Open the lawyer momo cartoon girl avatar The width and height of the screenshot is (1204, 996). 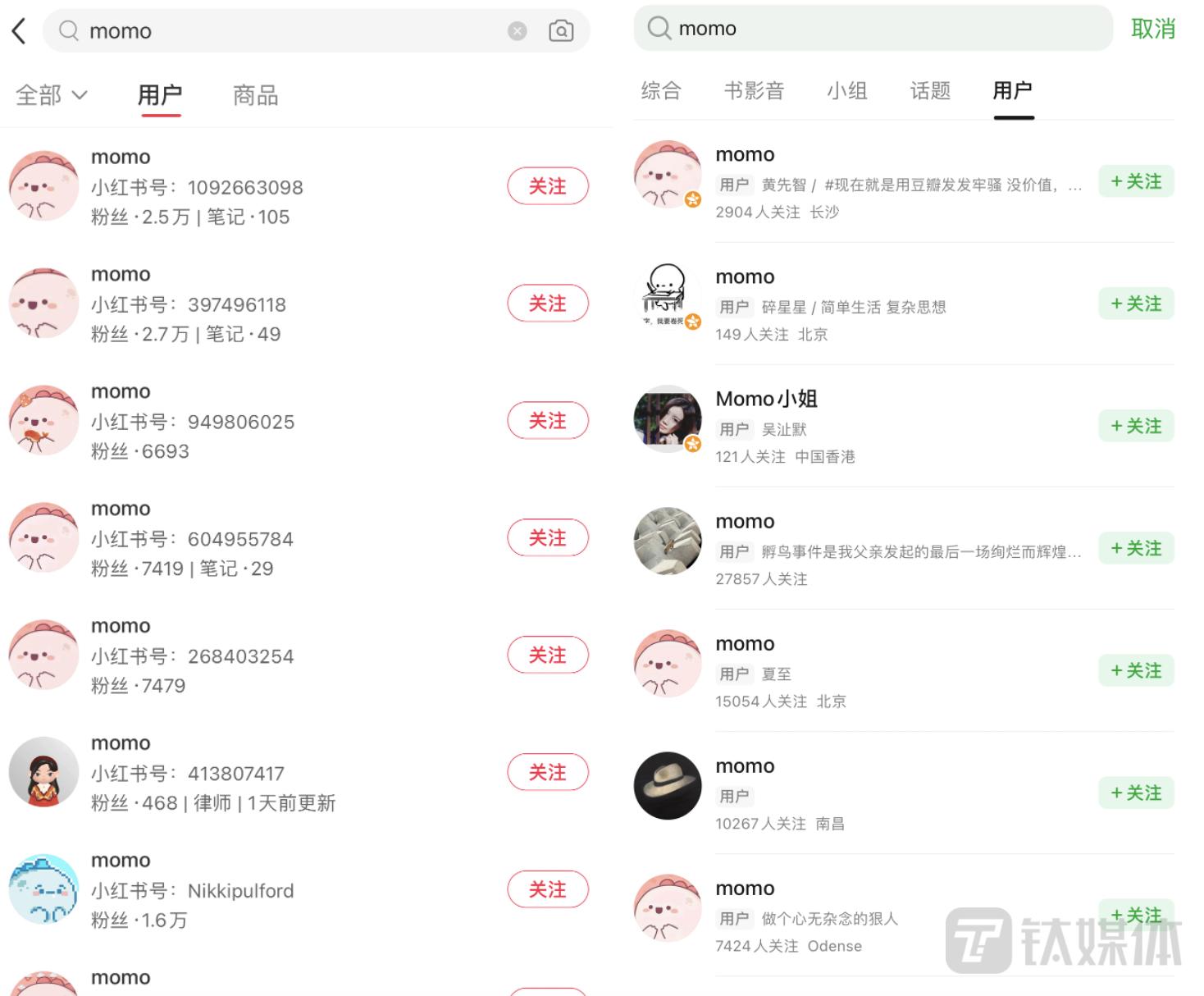pyautogui.click(x=43, y=772)
